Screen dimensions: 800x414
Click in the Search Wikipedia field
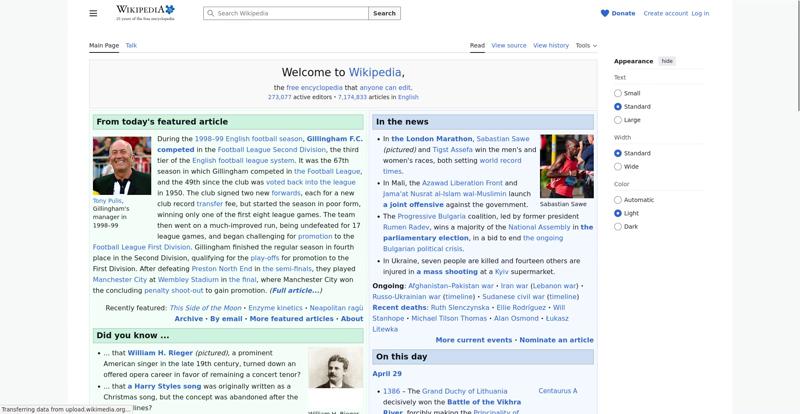pyautogui.click(x=290, y=14)
